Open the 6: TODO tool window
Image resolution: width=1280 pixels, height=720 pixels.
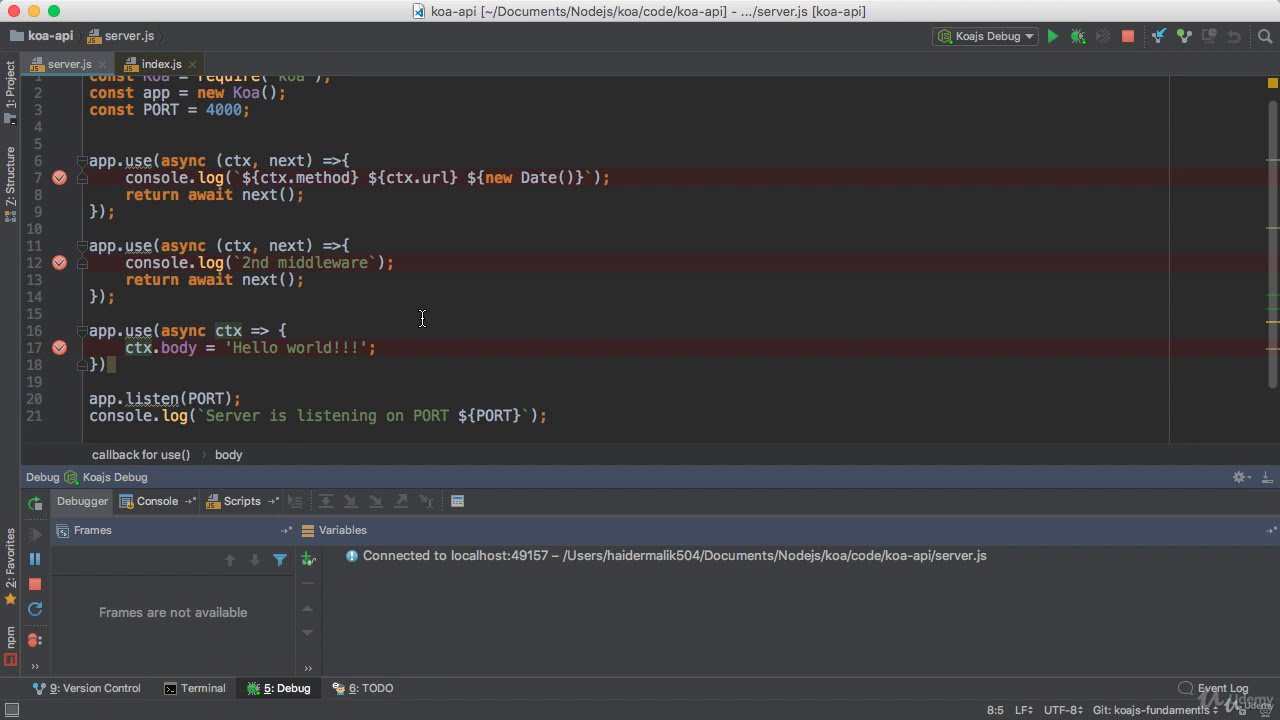click(363, 688)
